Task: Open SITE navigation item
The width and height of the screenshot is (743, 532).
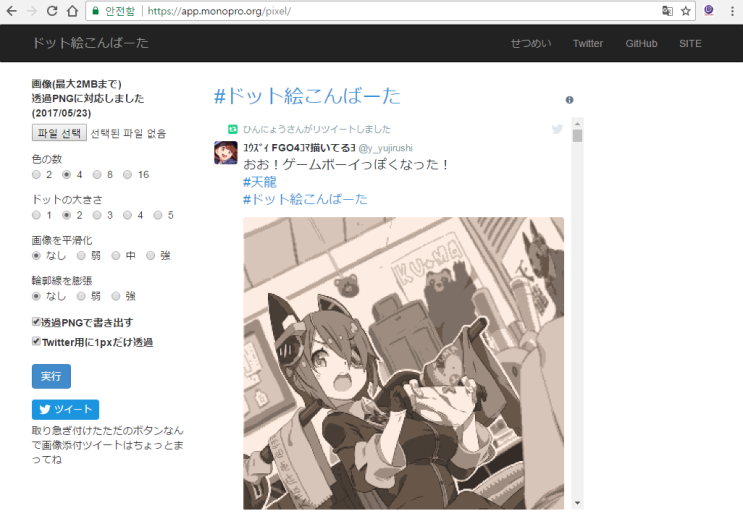Action: pyautogui.click(x=690, y=44)
